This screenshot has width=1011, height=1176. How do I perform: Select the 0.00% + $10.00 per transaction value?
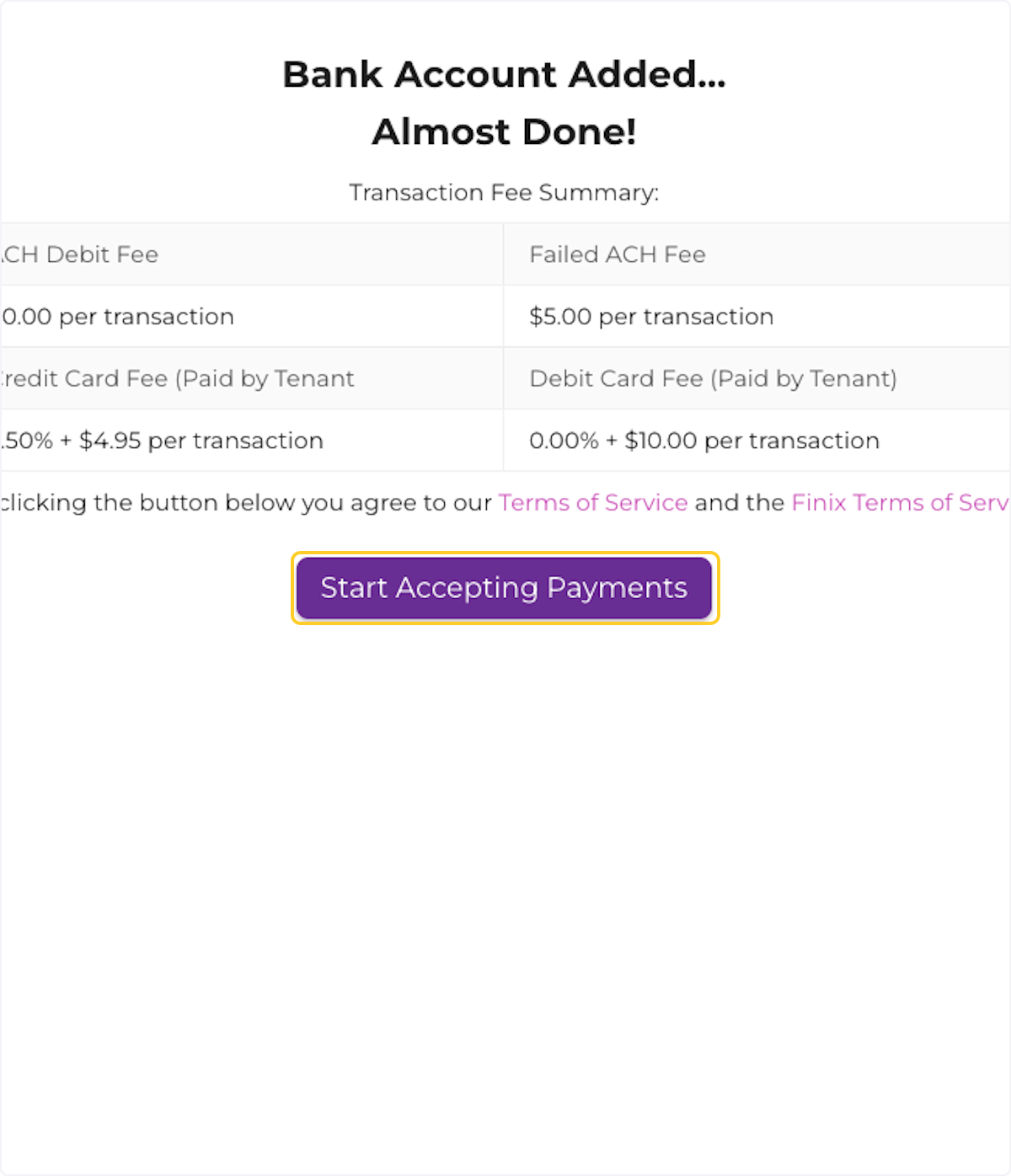tap(703, 441)
